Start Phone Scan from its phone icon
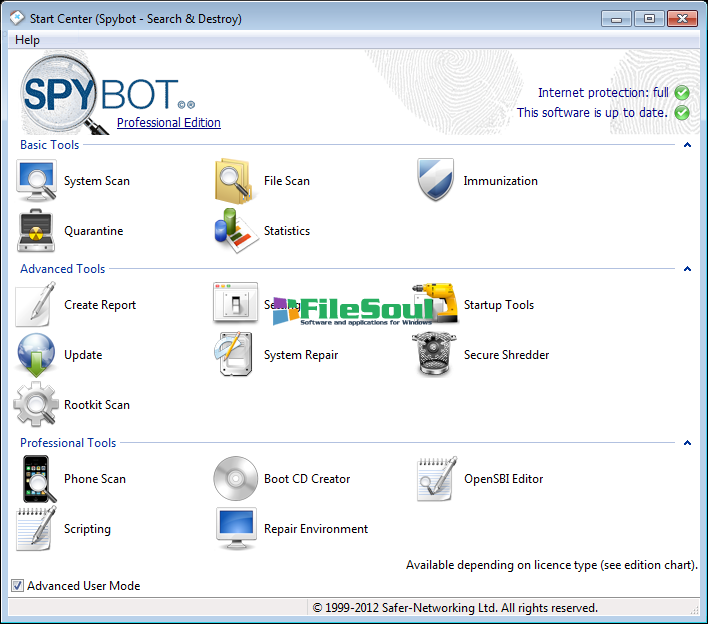This screenshot has width=708, height=624. (37, 479)
